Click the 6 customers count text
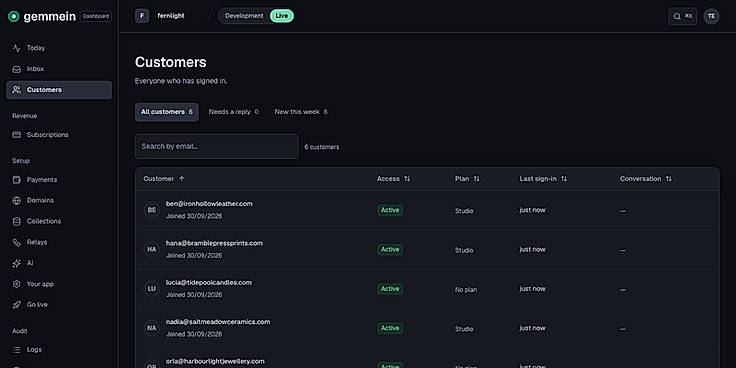This screenshot has width=736, height=368. 322,147
